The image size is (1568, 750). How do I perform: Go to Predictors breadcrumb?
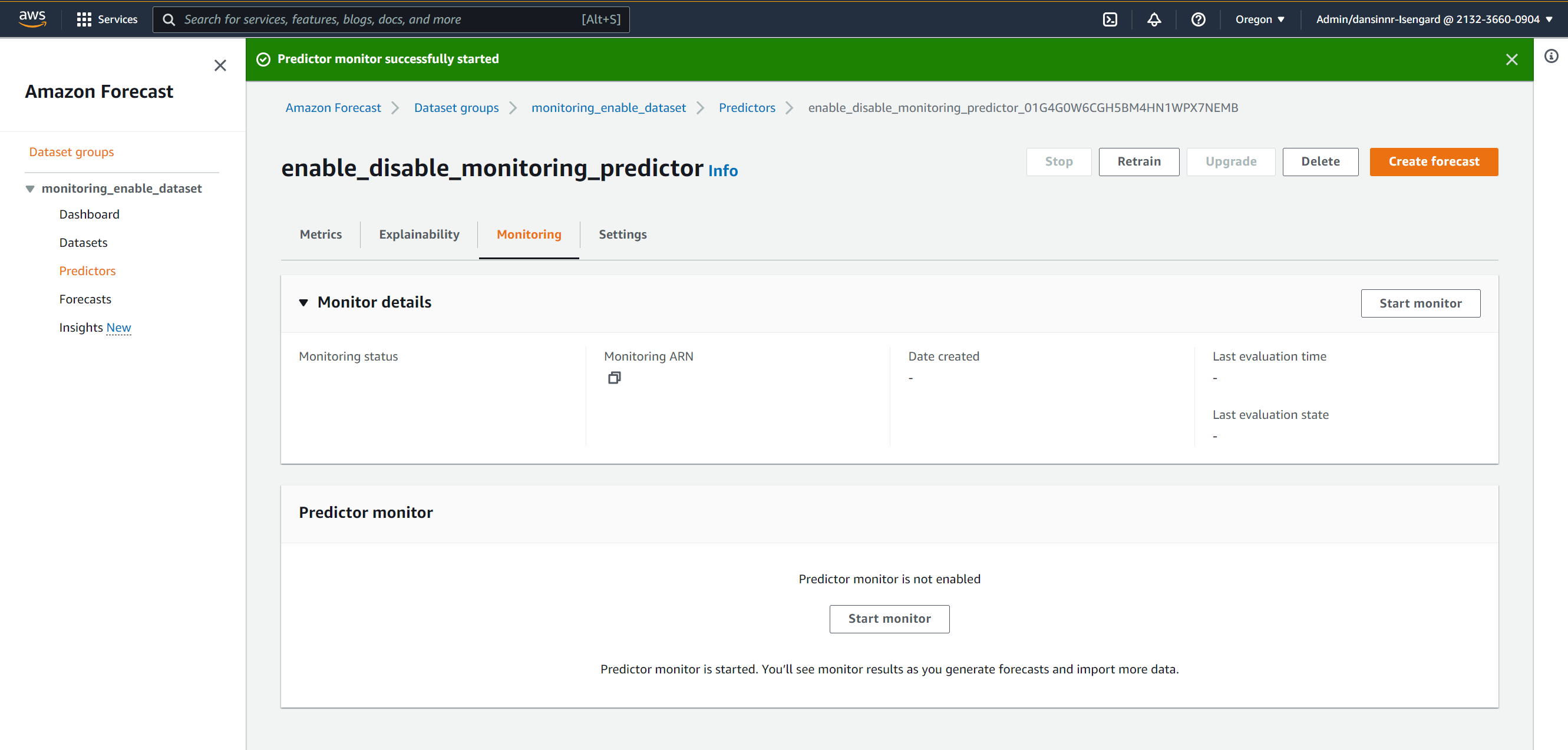(x=747, y=108)
